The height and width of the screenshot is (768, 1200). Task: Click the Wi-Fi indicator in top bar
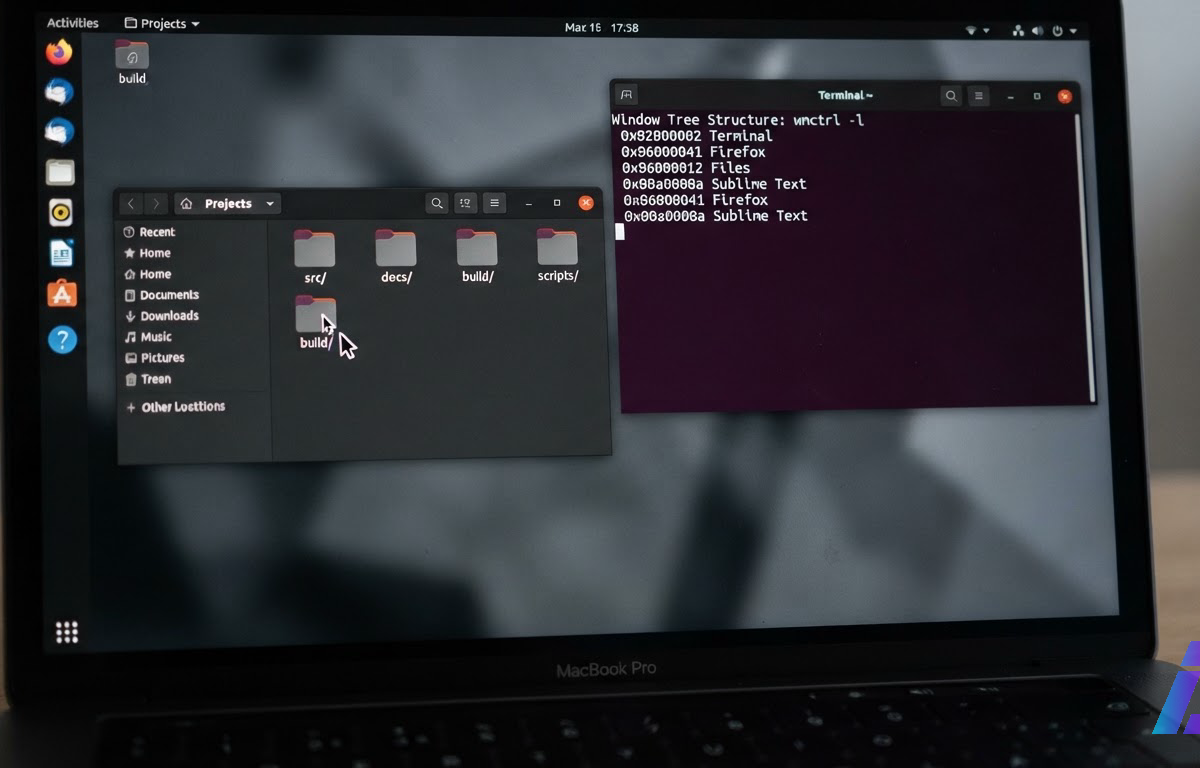pos(971,31)
